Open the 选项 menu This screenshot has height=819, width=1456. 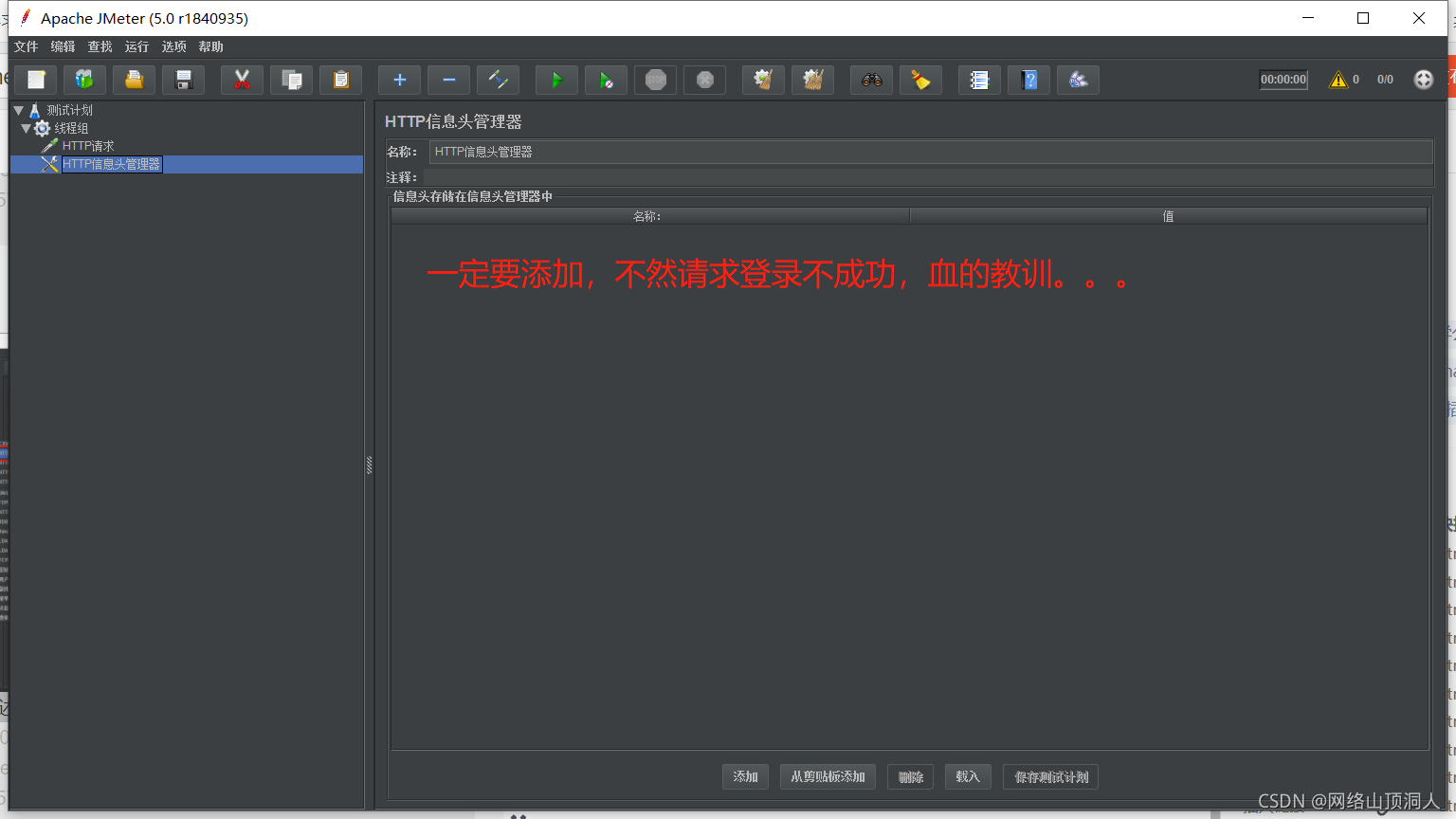point(174,46)
